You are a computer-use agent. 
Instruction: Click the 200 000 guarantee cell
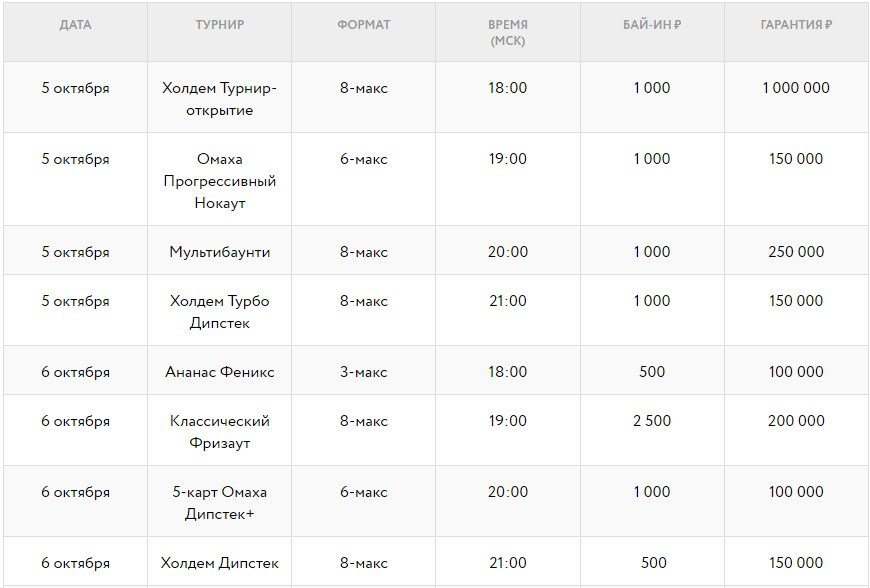tap(796, 421)
